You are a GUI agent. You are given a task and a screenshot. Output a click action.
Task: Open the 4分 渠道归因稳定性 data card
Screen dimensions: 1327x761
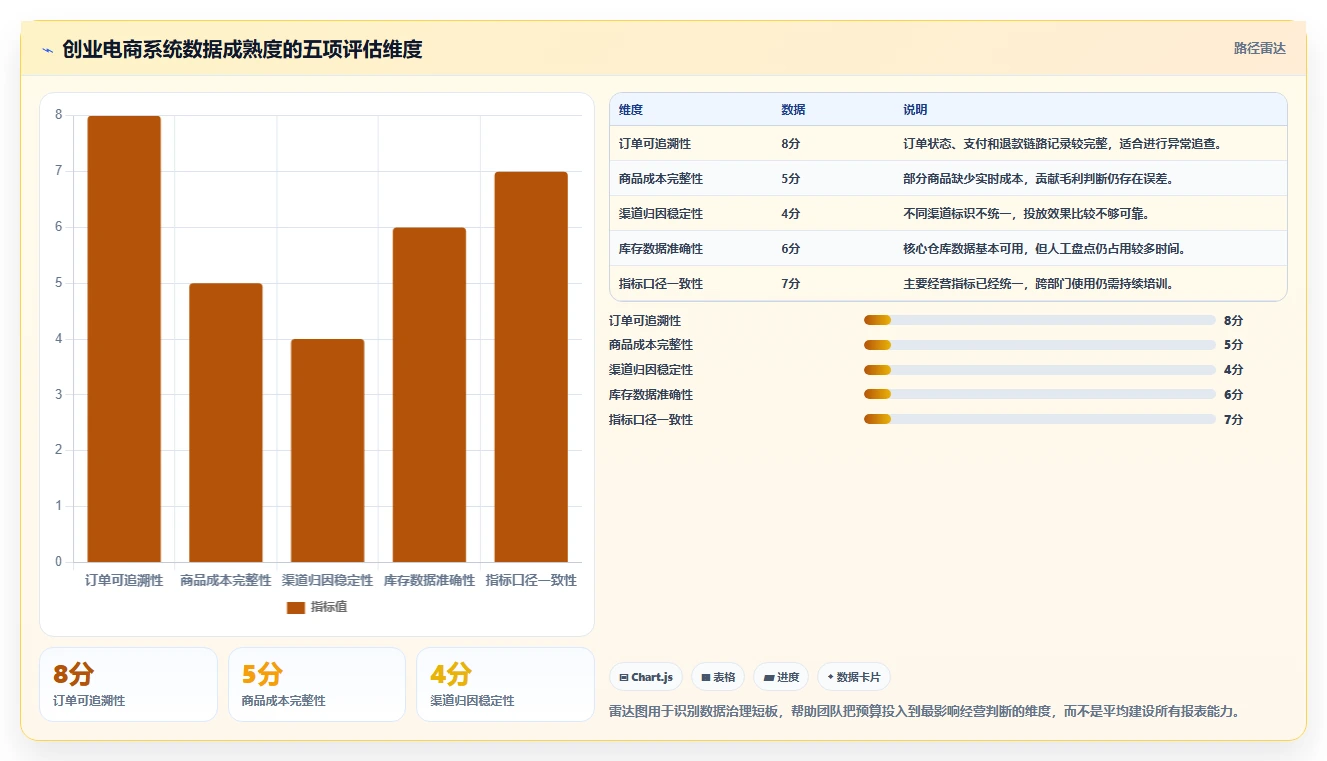pyautogui.click(x=505, y=685)
